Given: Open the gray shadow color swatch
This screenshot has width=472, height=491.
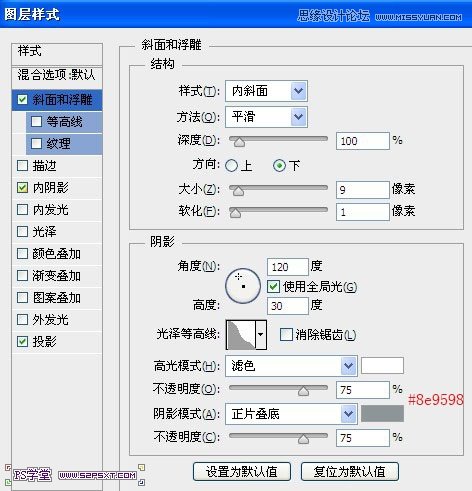Looking at the screenshot, I should point(382,413).
